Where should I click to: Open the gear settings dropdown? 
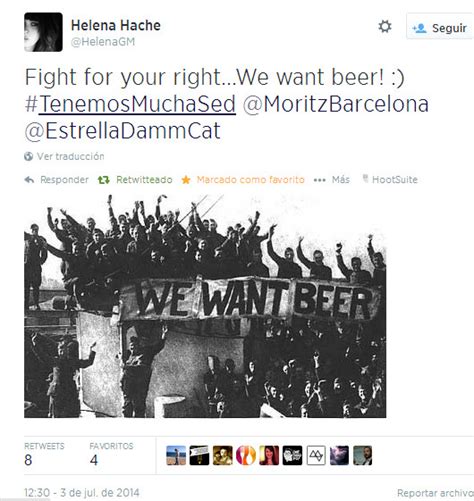pyautogui.click(x=385, y=27)
